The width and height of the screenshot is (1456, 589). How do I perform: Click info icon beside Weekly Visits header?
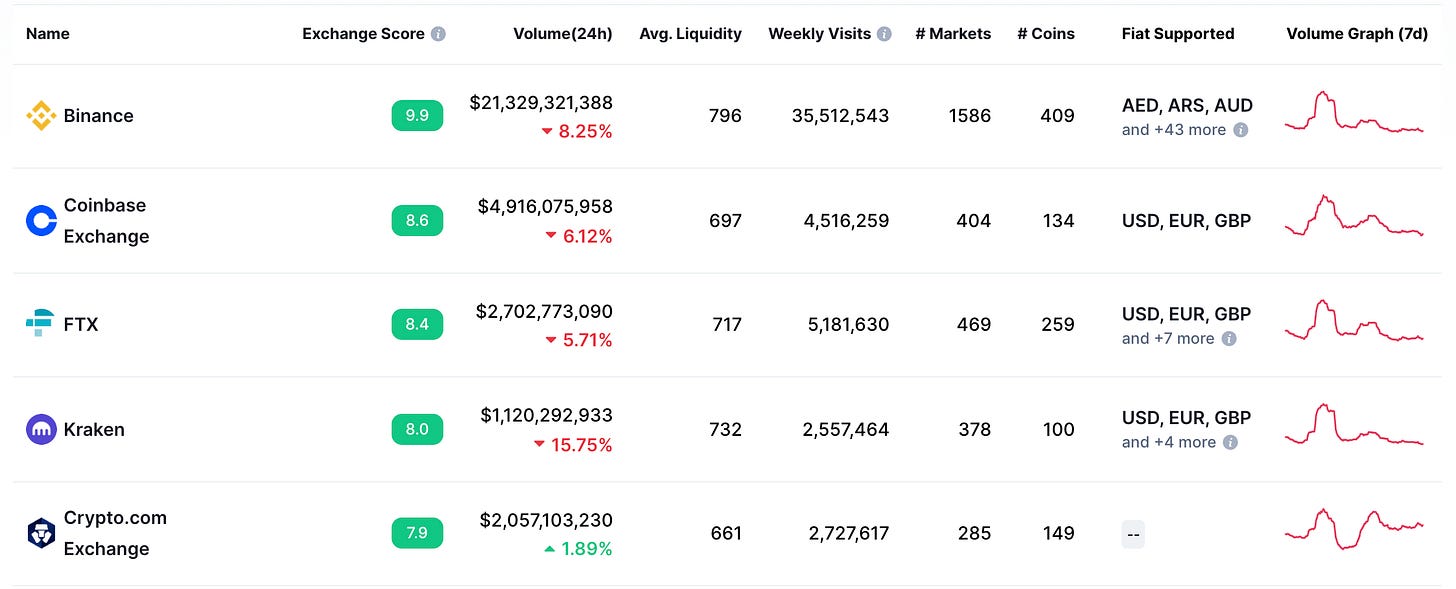pos(884,34)
